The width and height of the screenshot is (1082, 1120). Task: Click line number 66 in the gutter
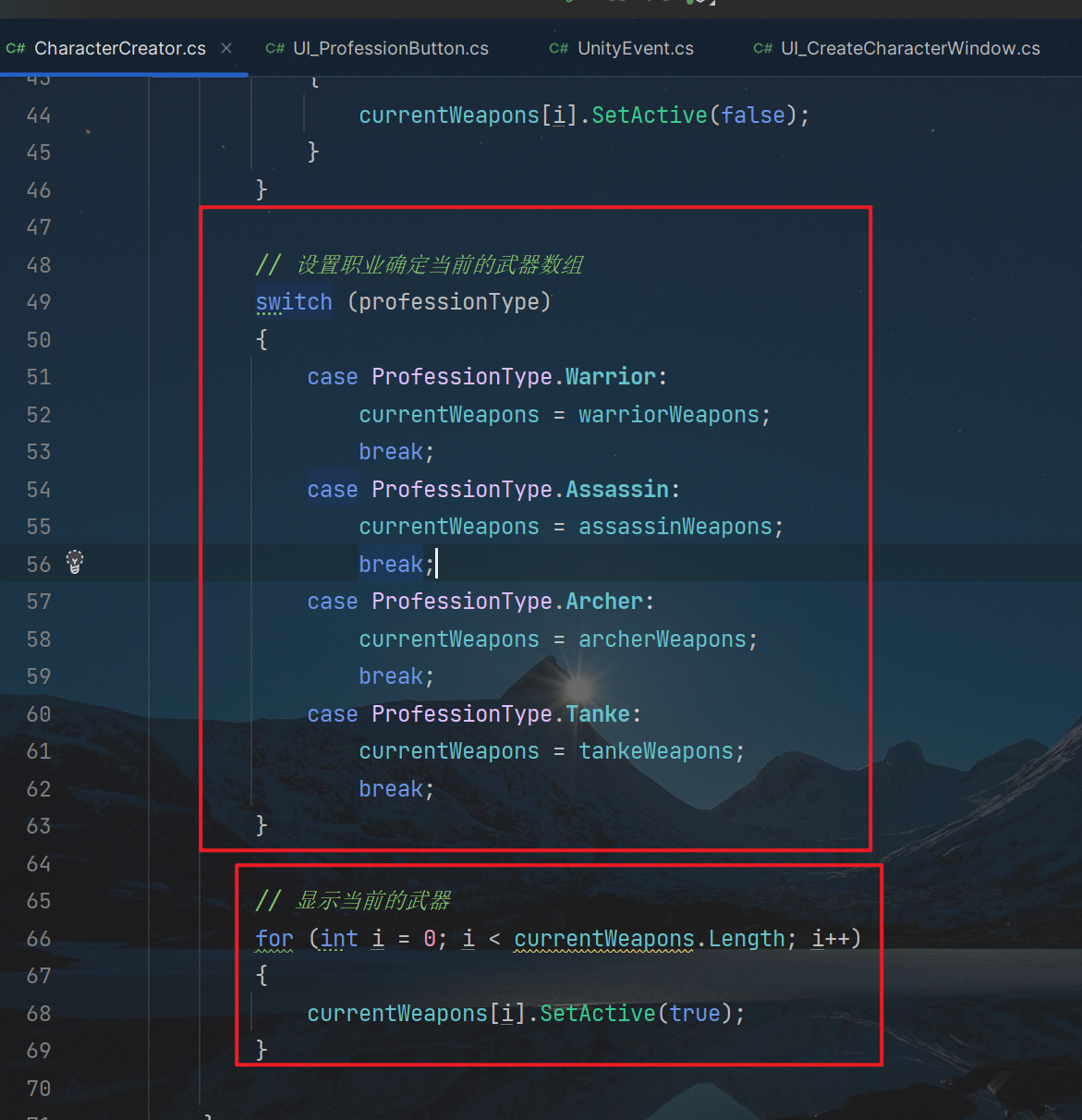[x=39, y=939]
